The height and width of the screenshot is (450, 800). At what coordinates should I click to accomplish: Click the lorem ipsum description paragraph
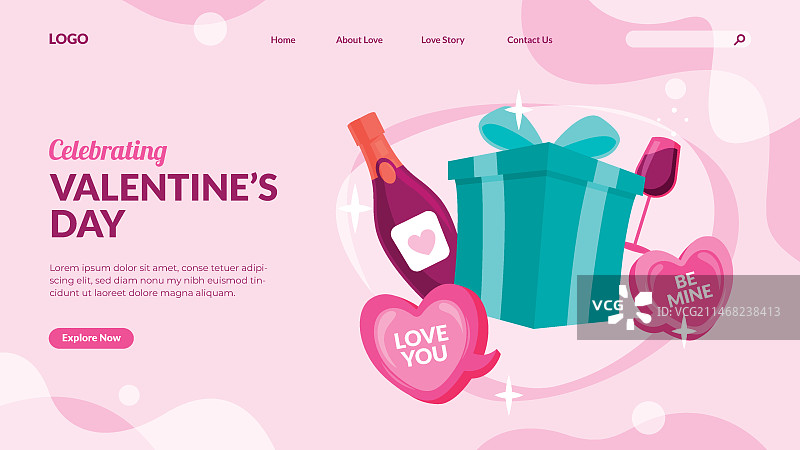coord(158,280)
